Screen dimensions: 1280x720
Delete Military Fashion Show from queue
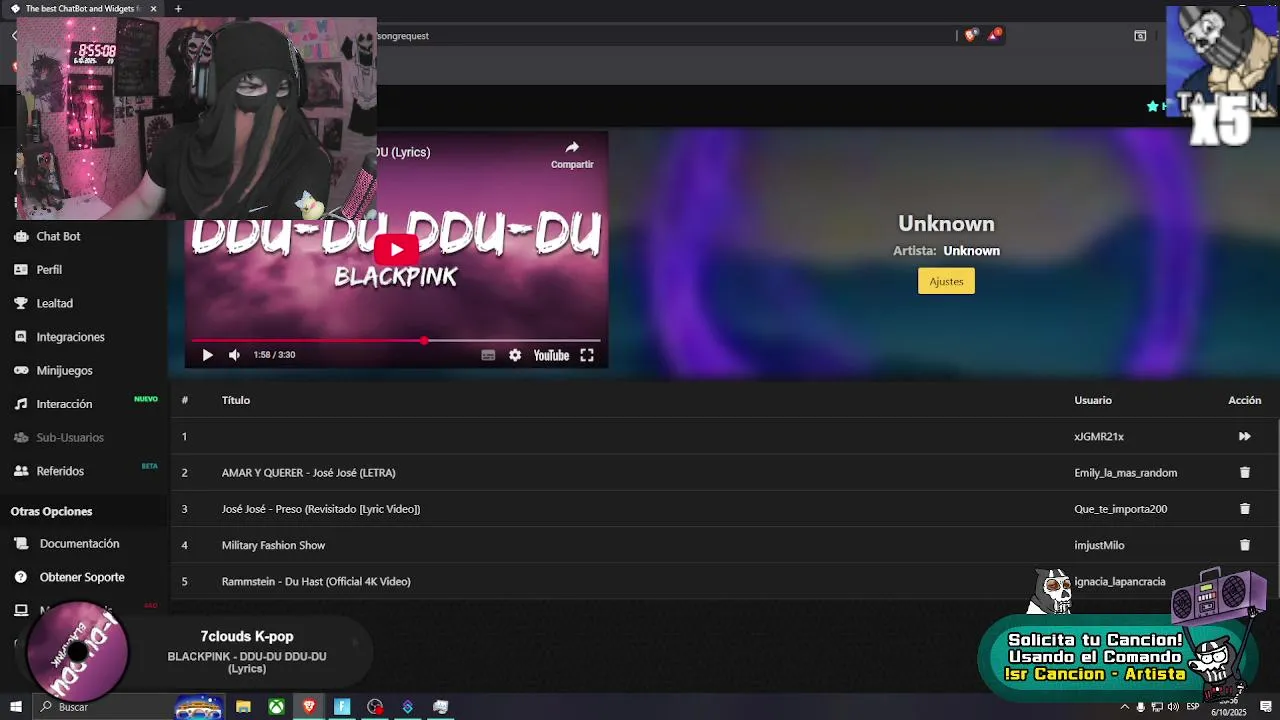click(1245, 545)
